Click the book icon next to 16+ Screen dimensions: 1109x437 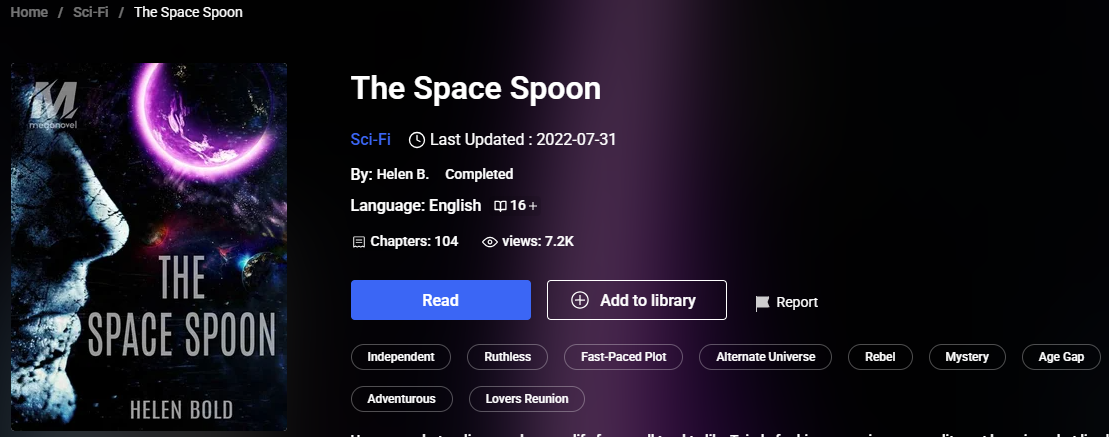501,206
